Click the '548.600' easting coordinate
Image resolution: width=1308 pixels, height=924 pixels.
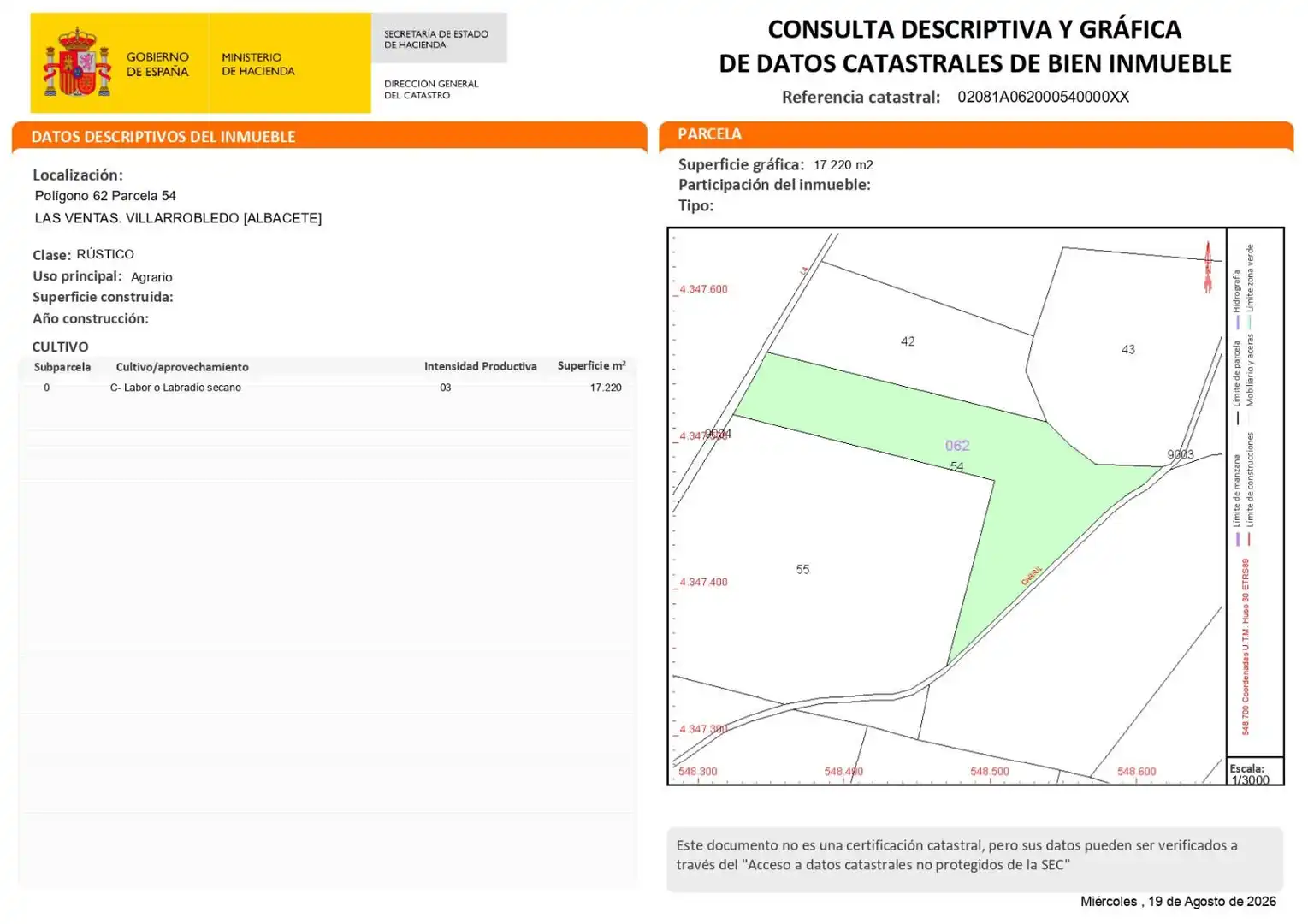pyautogui.click(x=1136, y=772)
